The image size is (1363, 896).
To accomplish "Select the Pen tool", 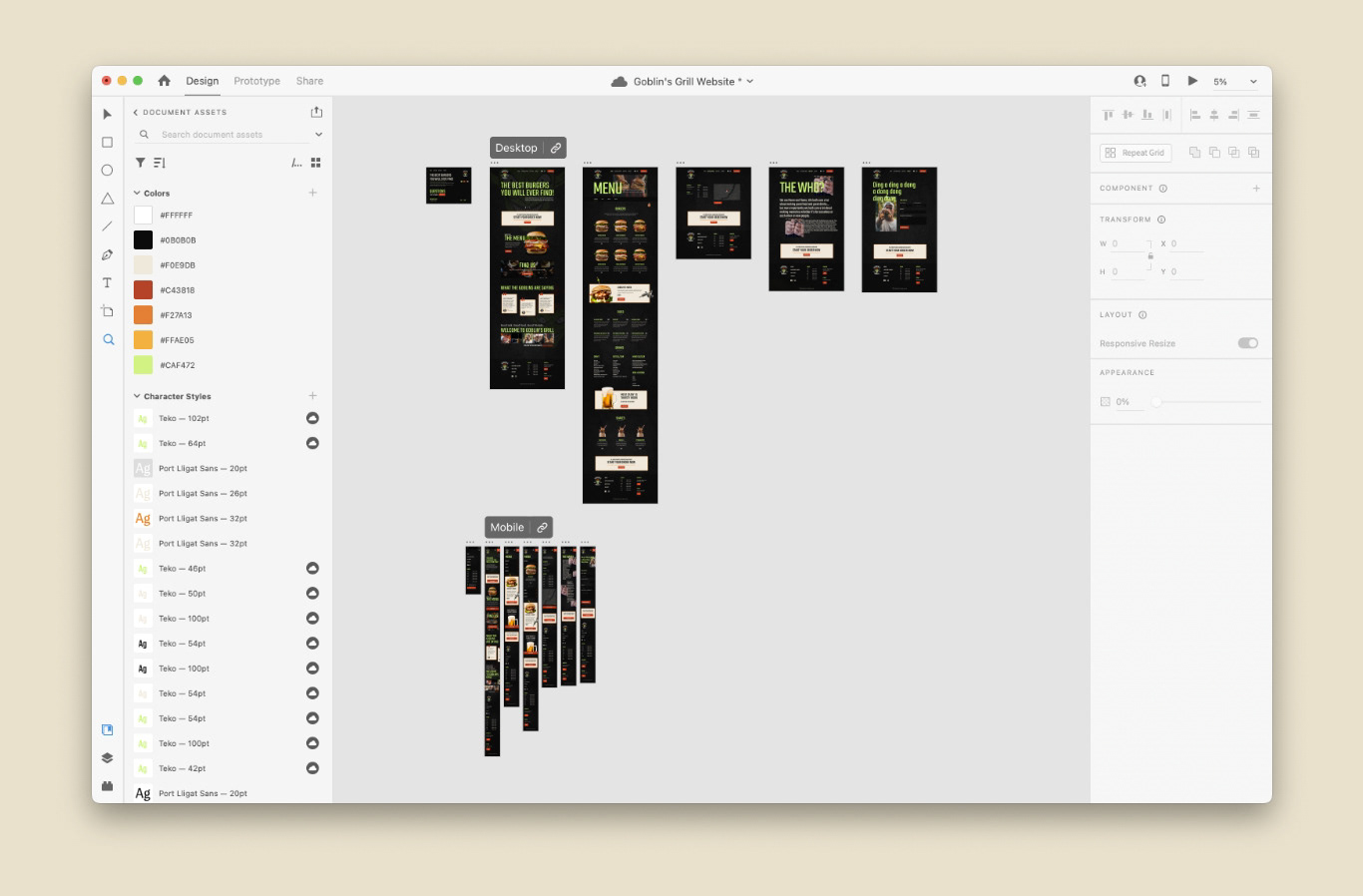I will click(108, 254).
